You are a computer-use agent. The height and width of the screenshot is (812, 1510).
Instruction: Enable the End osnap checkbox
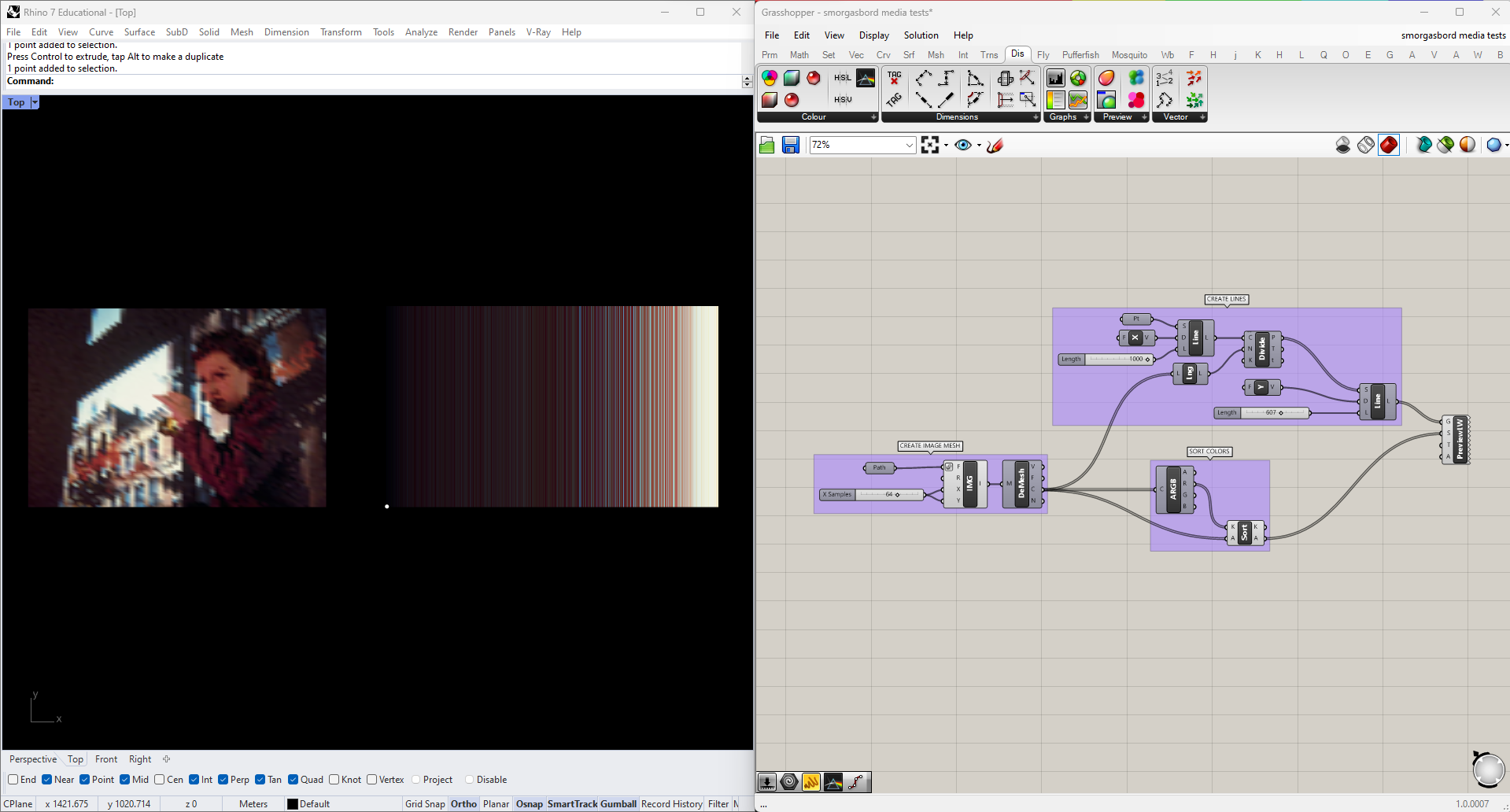13,780
